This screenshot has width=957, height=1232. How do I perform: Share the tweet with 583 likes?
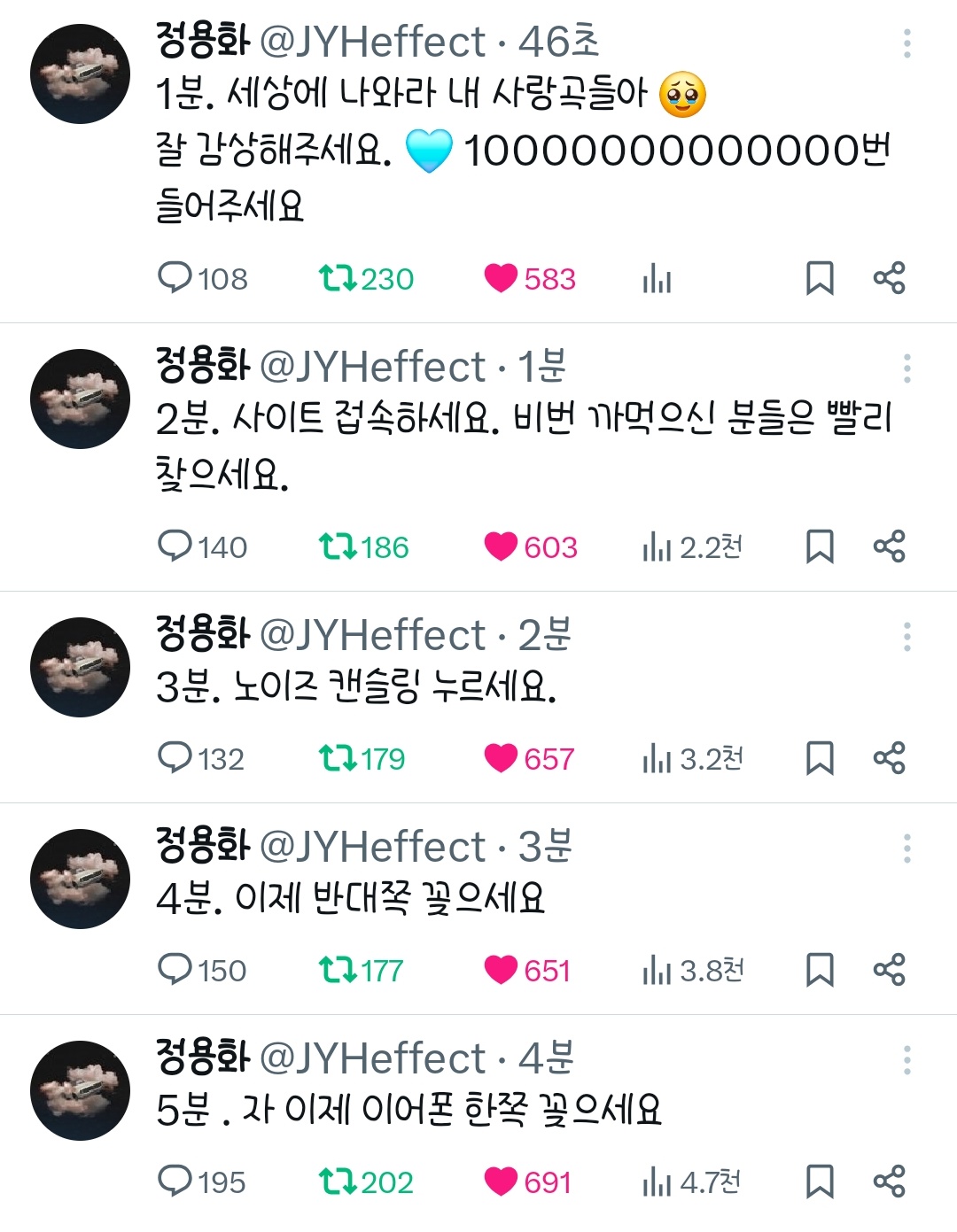889,278
